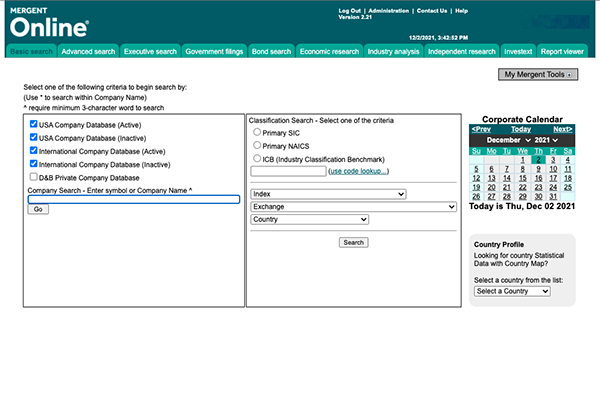Select the Primary SIC radio button

pos(257,132)
